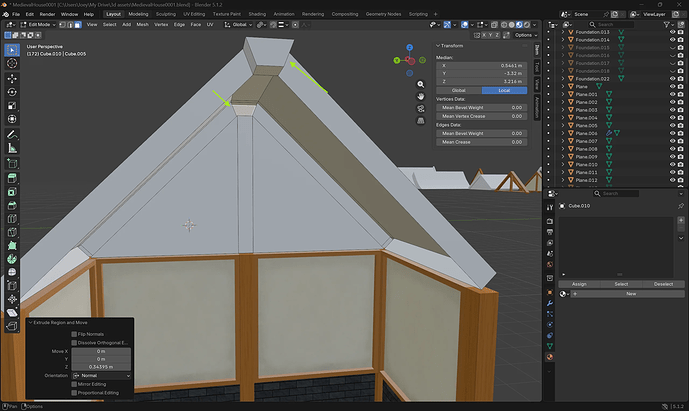Click the Mean Crease value slider
Image resolution: width=689 pixels, height=411 pixels.
coord(482,142)
